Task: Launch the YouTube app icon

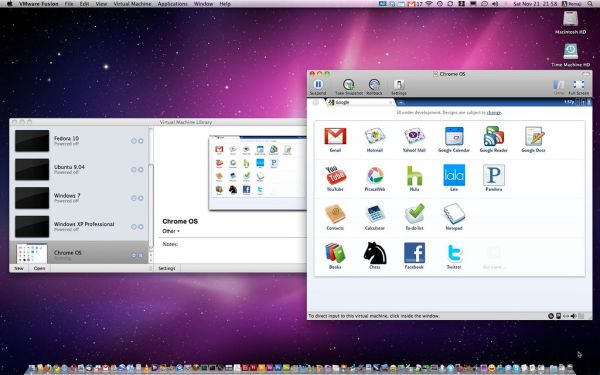Action: tap(335, 178)
